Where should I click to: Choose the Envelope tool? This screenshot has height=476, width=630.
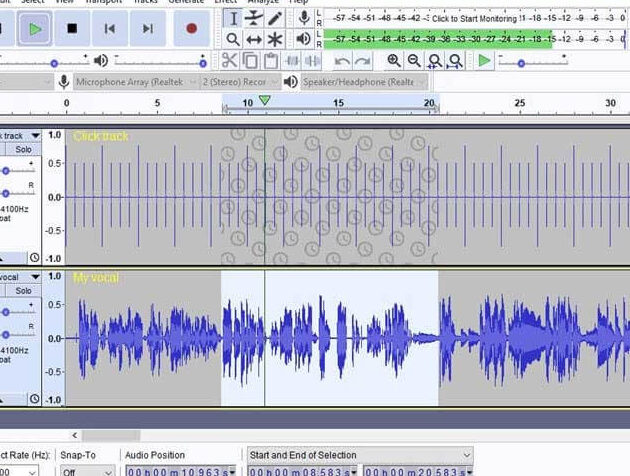click(x=254, y=18)
